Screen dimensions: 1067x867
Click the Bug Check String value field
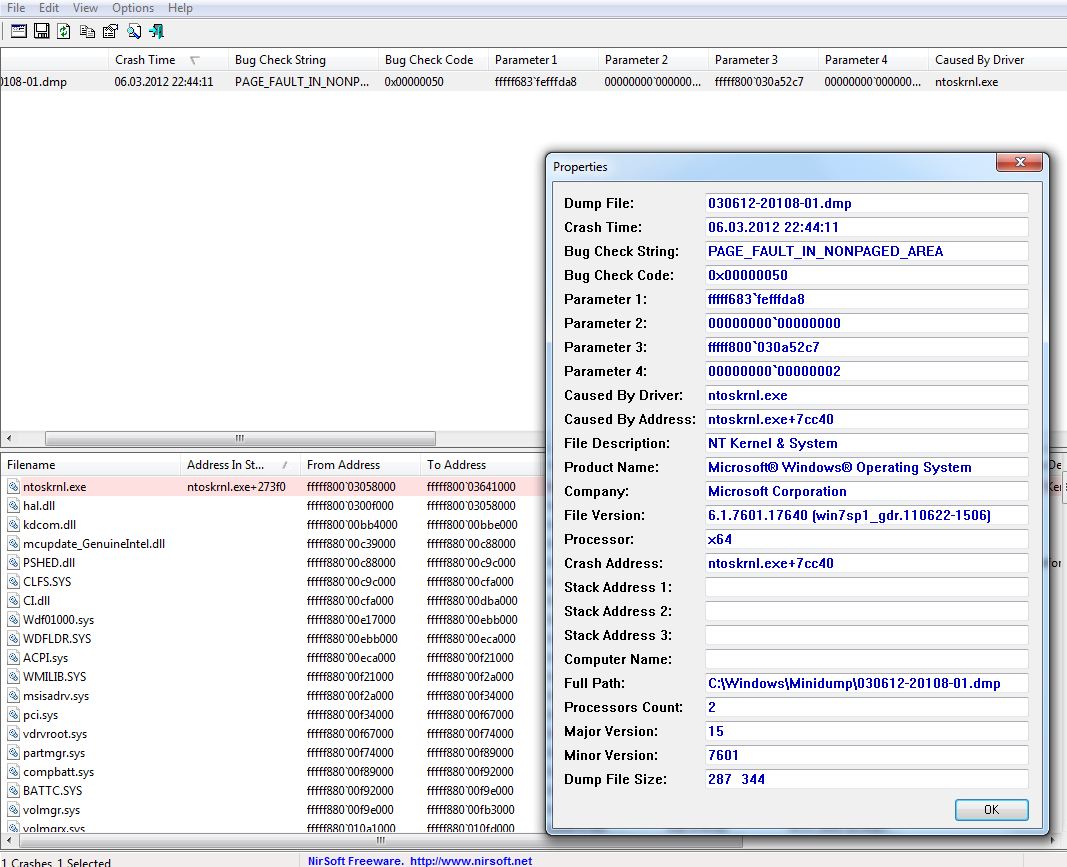(x=867, y=251)
